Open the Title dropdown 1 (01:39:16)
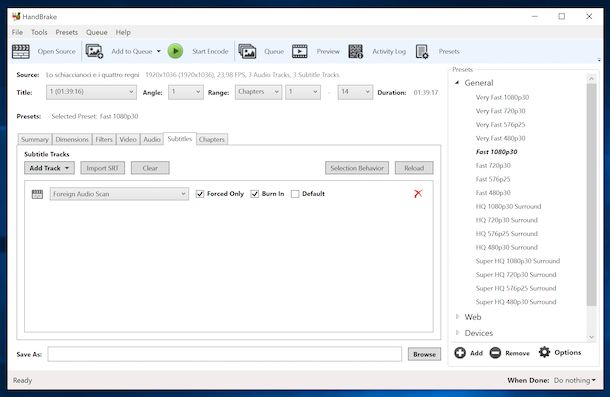Screen dimensions: 610x397 coord(91,92)
